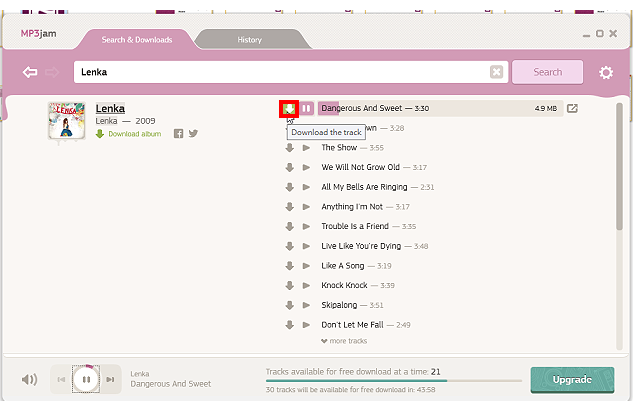Download Like A Song track
Viewport: 634px width, 401px height.
point(290,266)
